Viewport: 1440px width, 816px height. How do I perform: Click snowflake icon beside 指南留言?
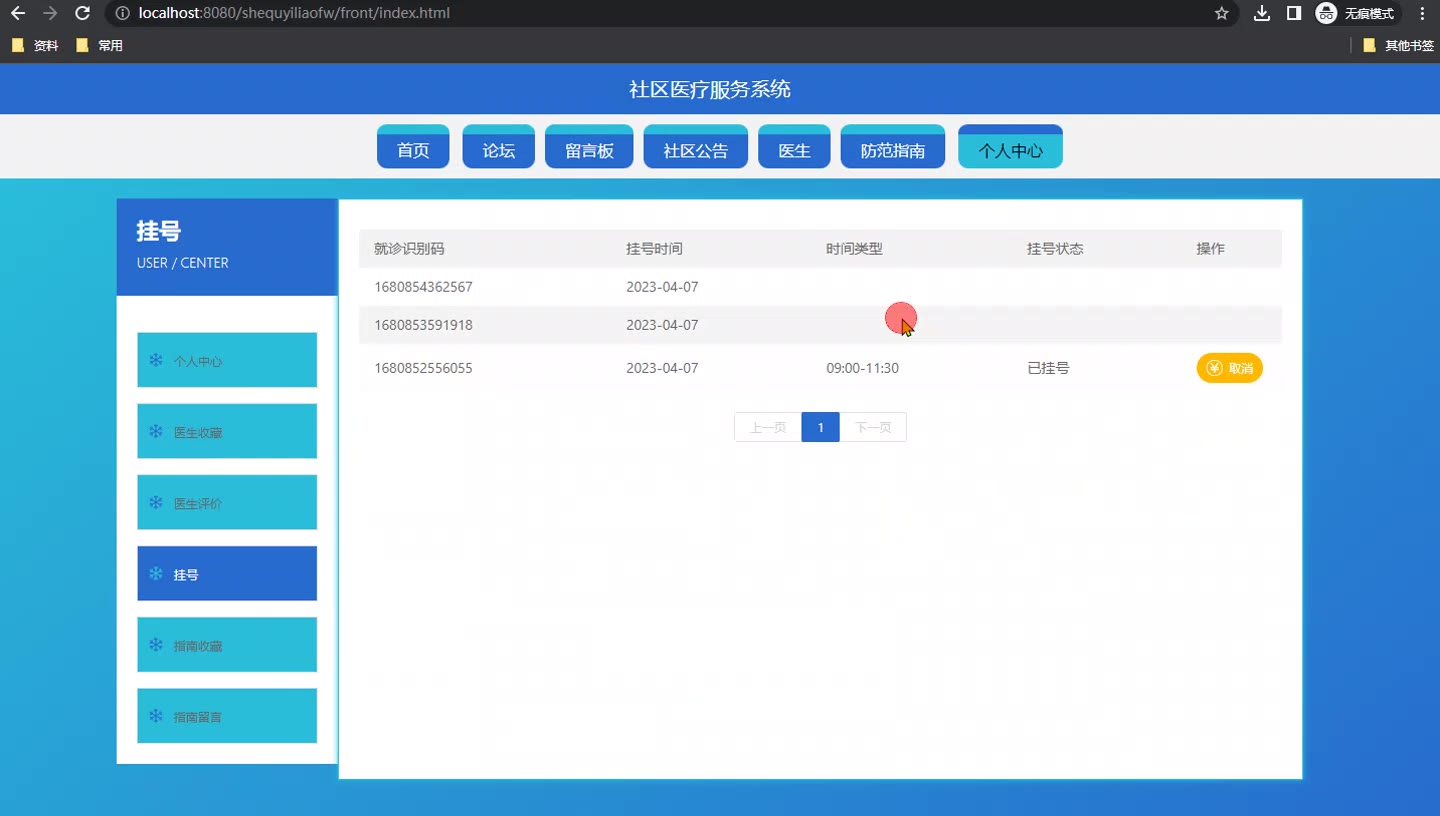point(155,716)
